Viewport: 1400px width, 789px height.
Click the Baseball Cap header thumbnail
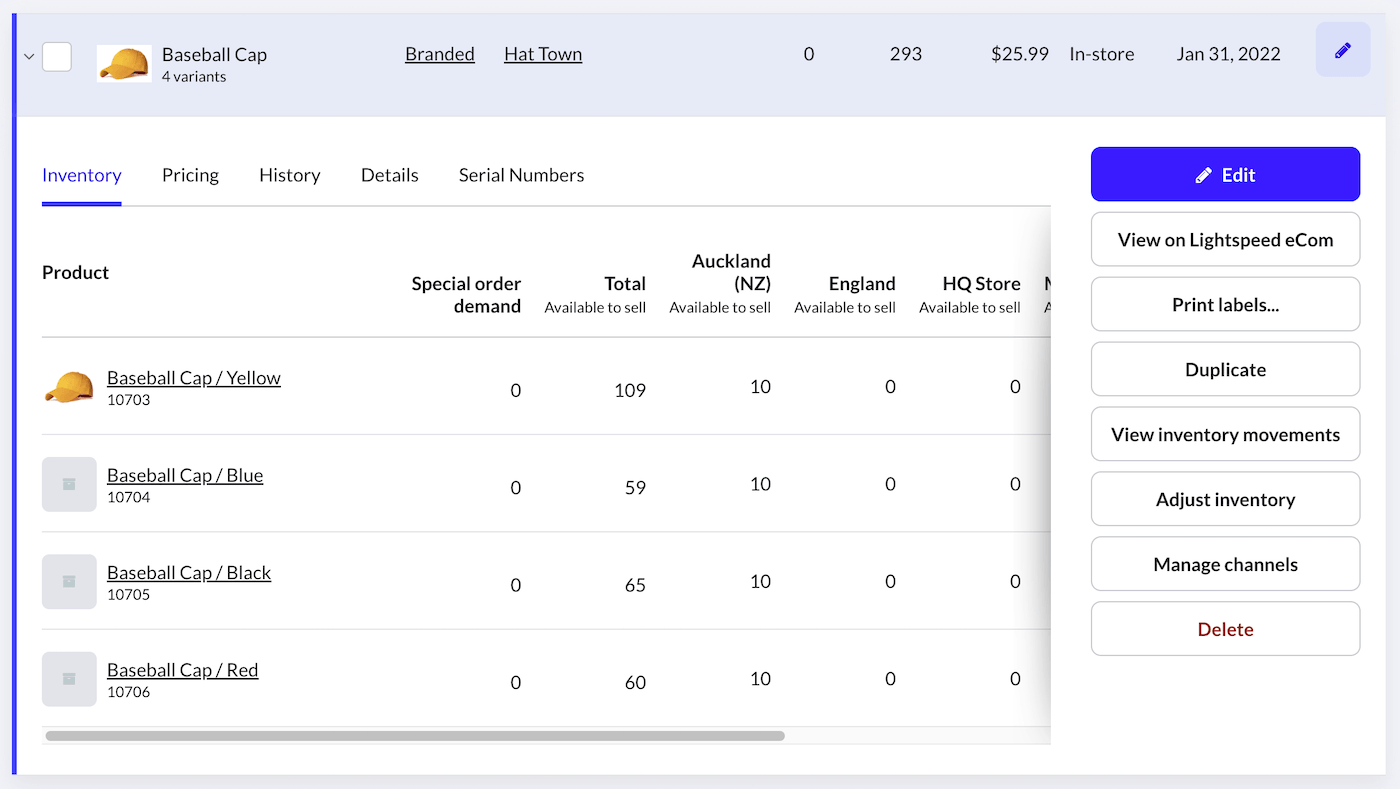tap(125, 63)
